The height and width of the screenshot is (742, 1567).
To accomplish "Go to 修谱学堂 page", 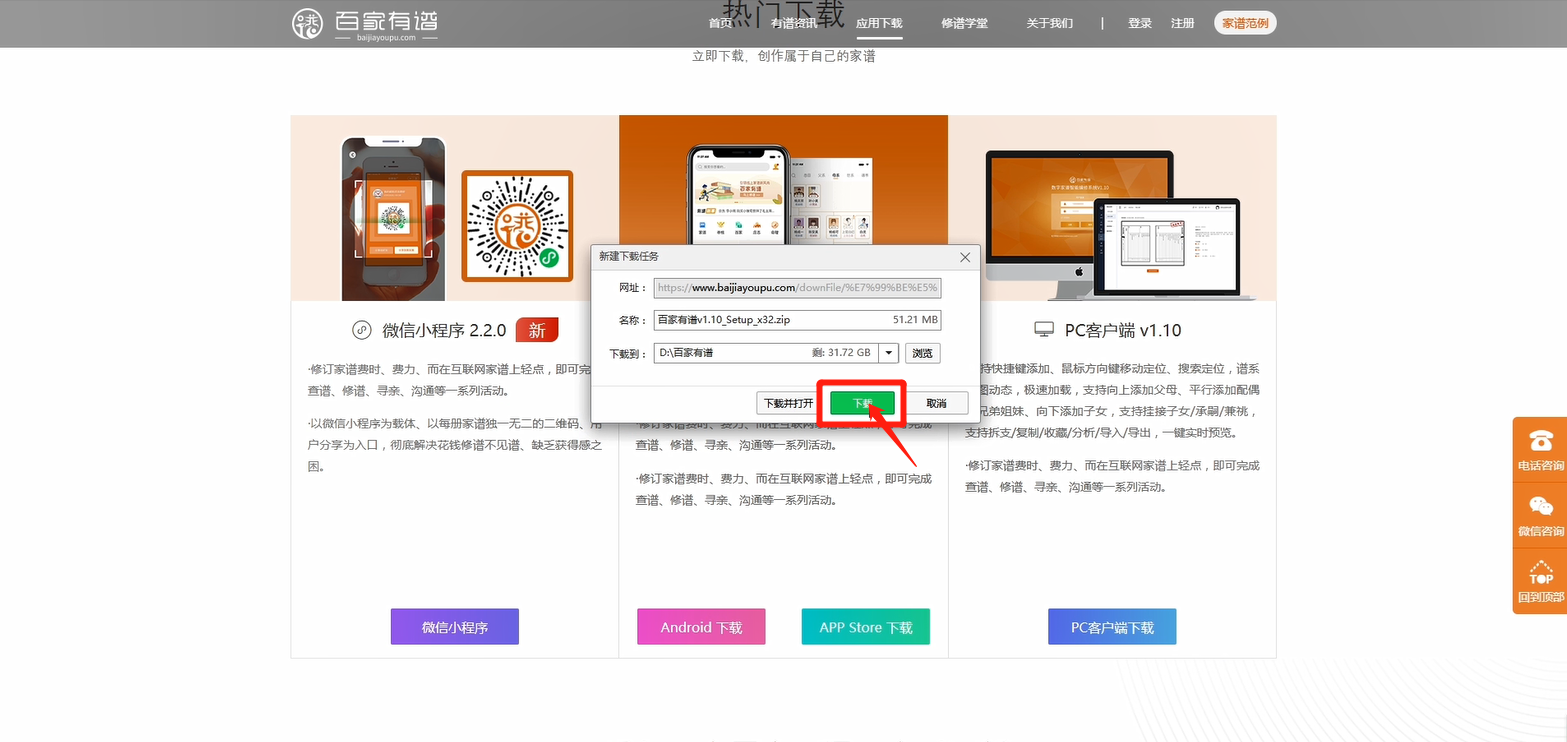I will 964,23.
